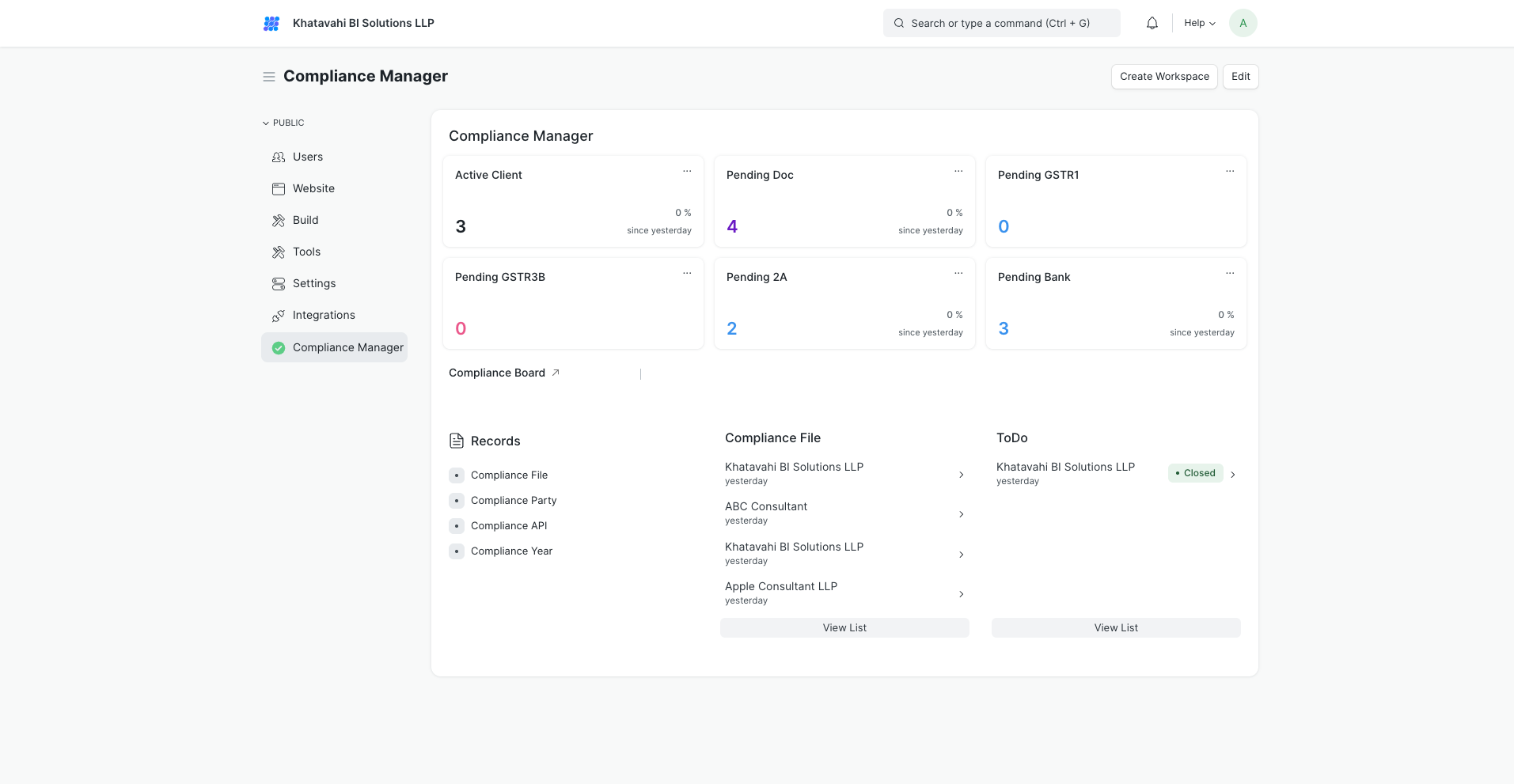1514x784 pixels.
Task: Click the Edit button
Action: pyautogui.click(x=1240, y=77)
